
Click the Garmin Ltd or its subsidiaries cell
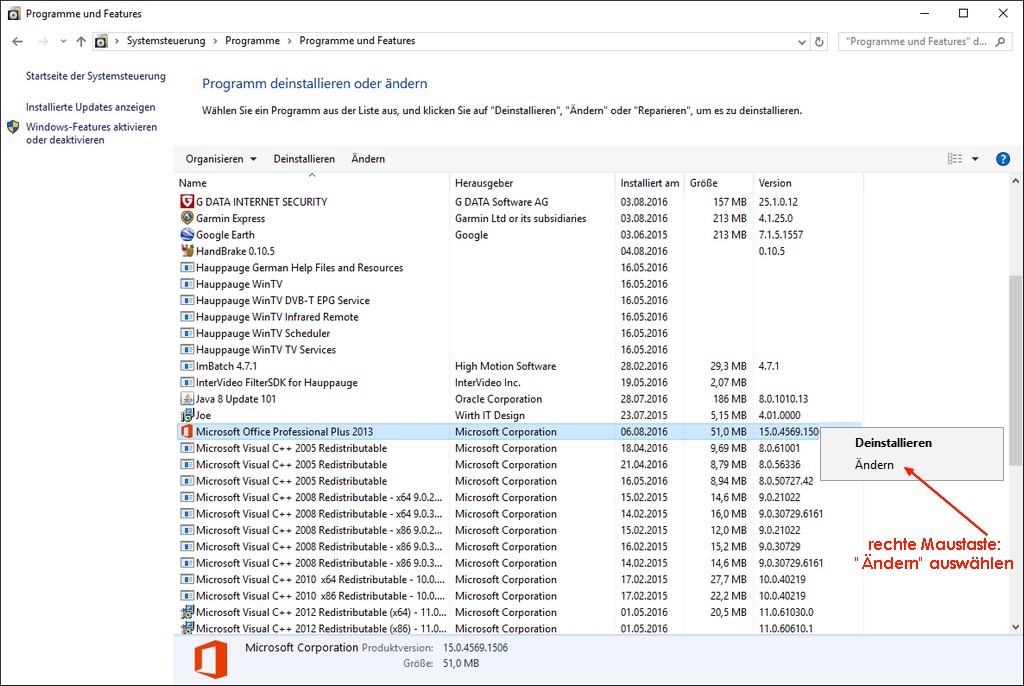(520, 218)
